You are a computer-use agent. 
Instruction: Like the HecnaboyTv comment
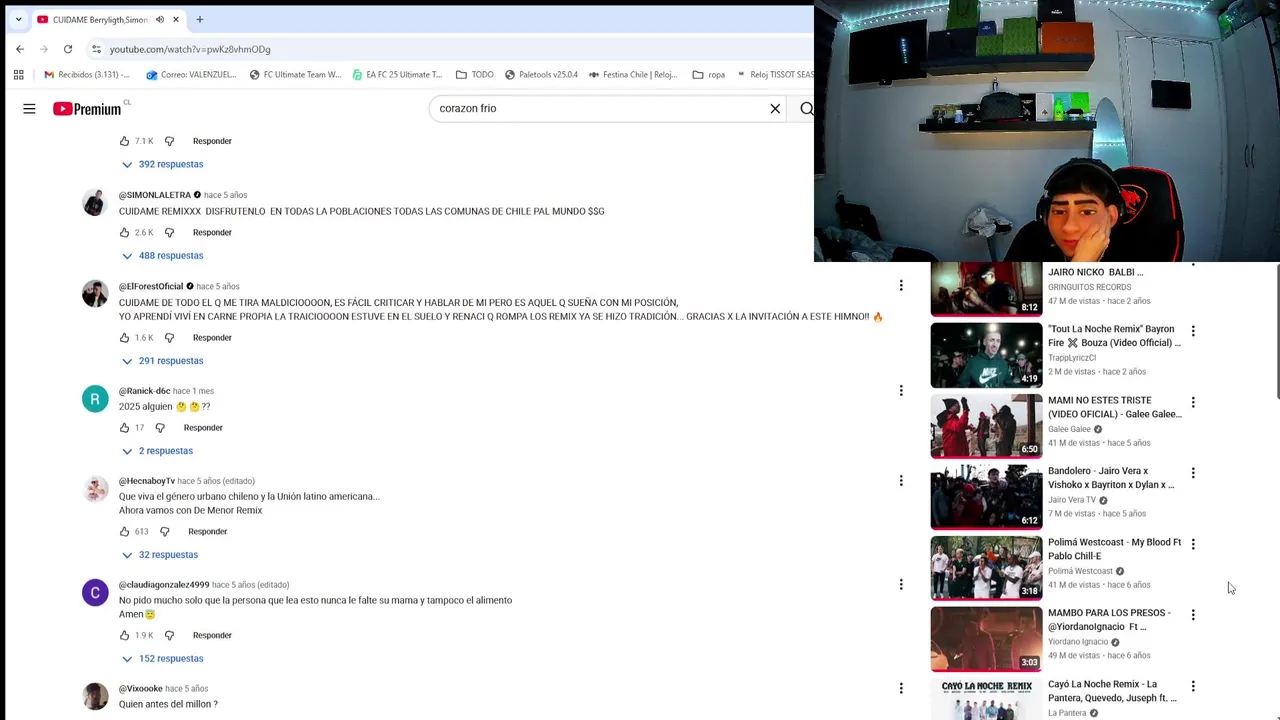124,531
